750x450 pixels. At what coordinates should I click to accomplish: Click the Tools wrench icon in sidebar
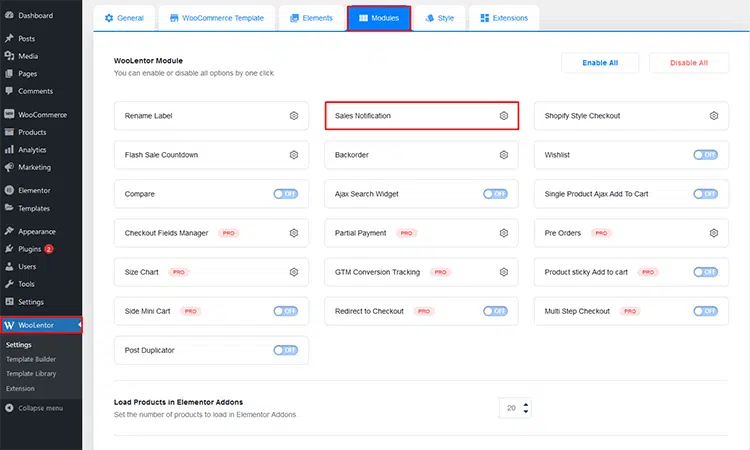click(9, 284)
